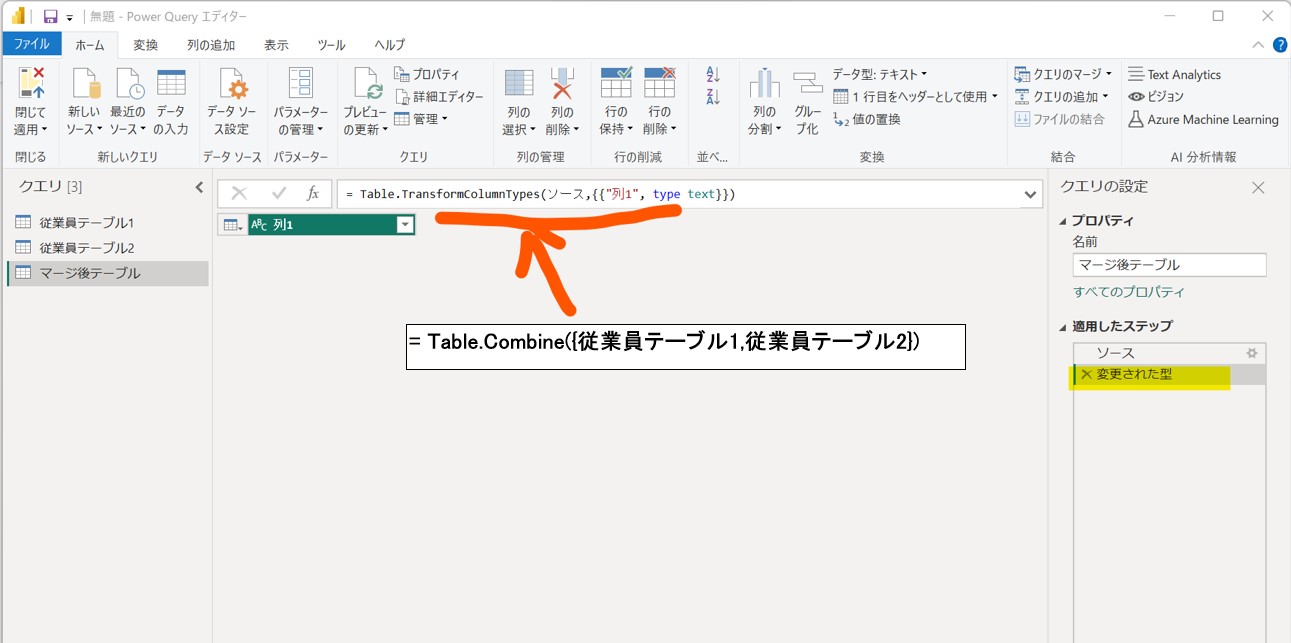Image resolution: width=1291 pixels, height=643 pixels.
Task: Click the fx add step button
Action: pyautogui.click(x=313, y=194)
